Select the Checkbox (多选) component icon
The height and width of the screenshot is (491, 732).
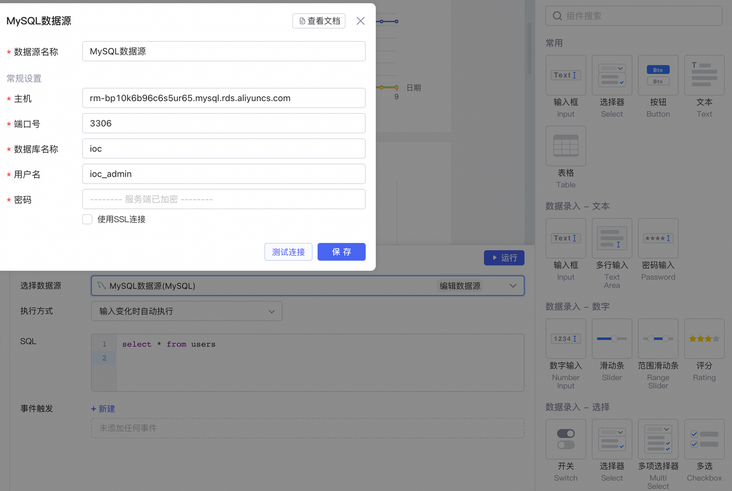(x=704, y=439)
